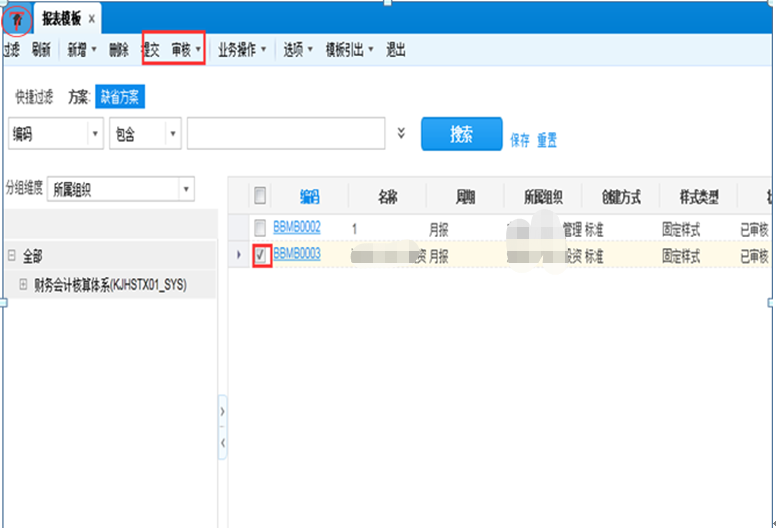Click the filter value text input
The width and height of the screenshot is (776, 531).
tap(286, 134)
